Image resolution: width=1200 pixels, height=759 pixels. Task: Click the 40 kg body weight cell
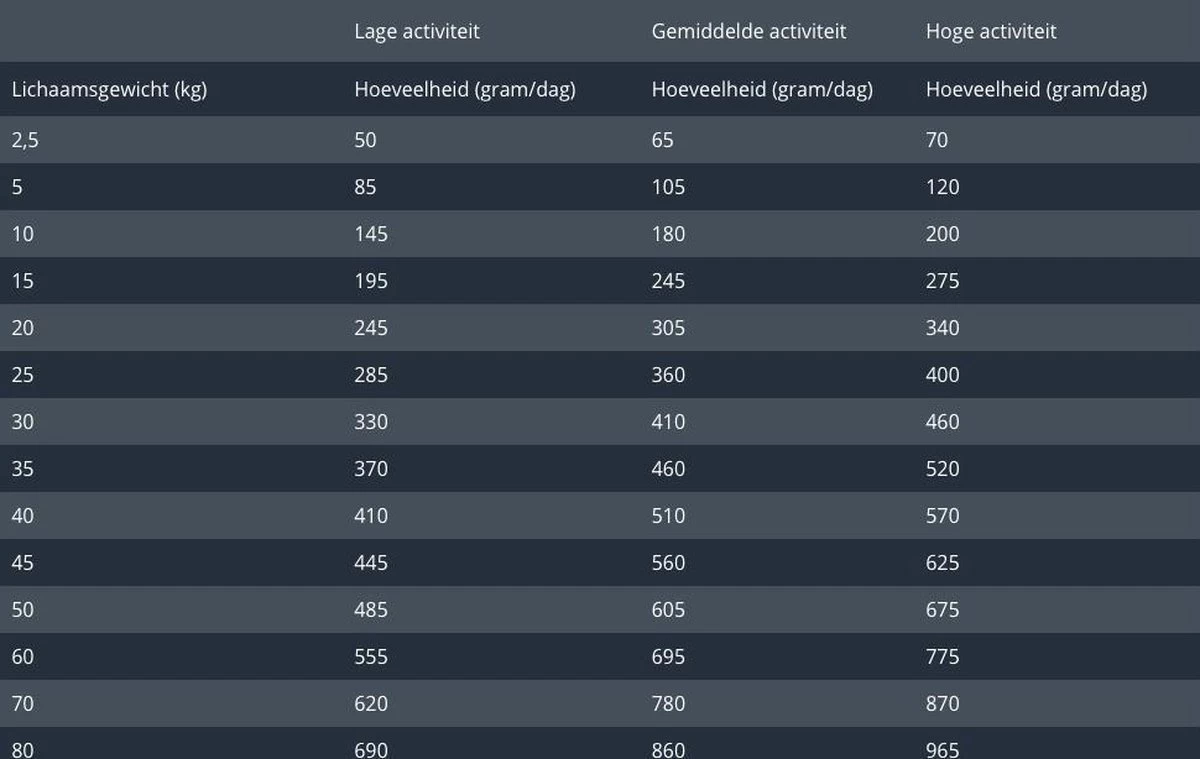coord(22,516)
